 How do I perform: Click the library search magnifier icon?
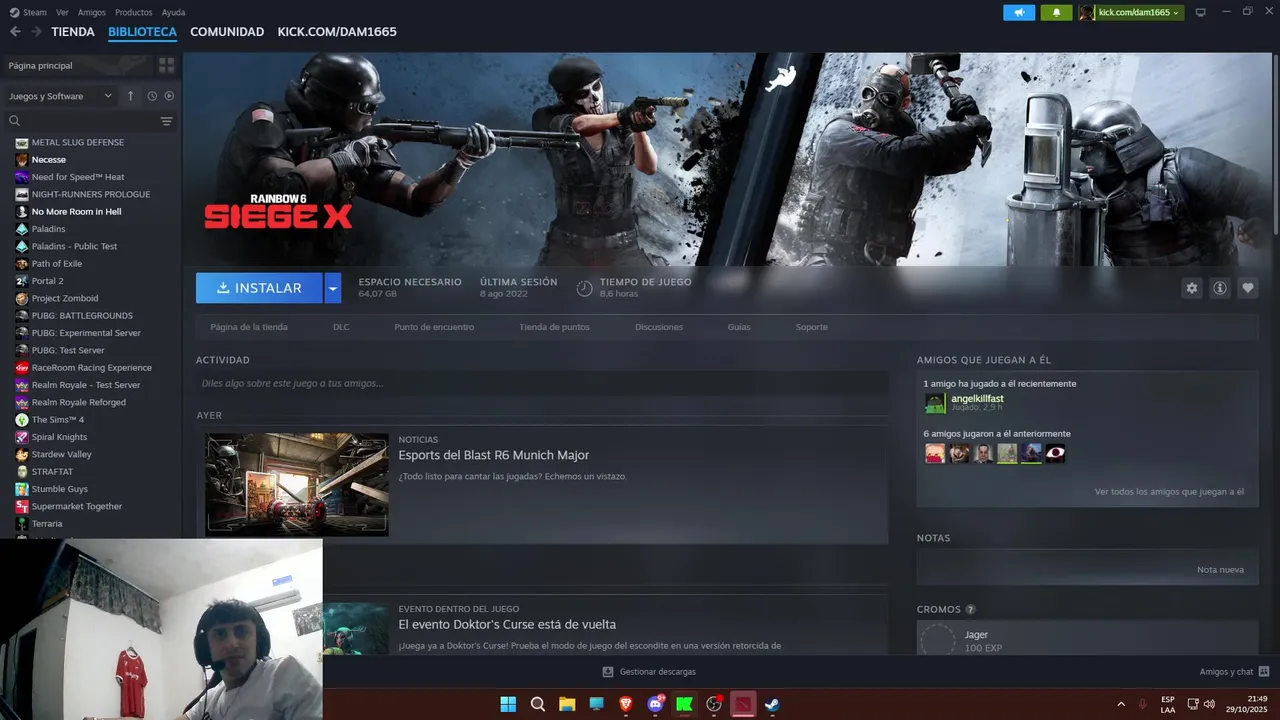15,121
